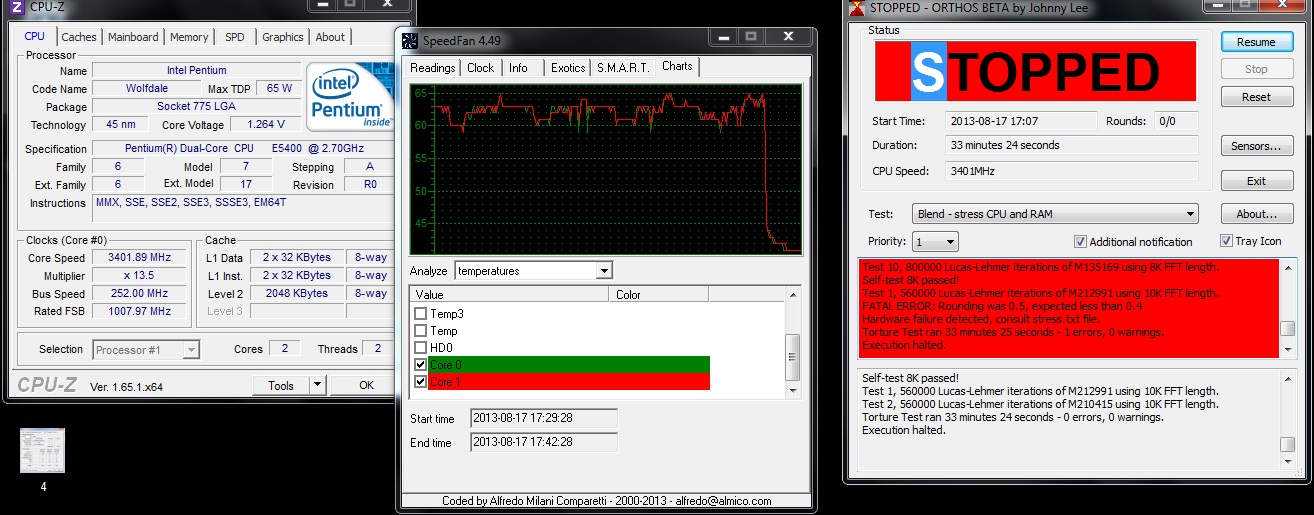The image size is (1314, 515).
Task: Switch to SpeedFan S.M.A.R.T. tab
Action: coord(623,68)
